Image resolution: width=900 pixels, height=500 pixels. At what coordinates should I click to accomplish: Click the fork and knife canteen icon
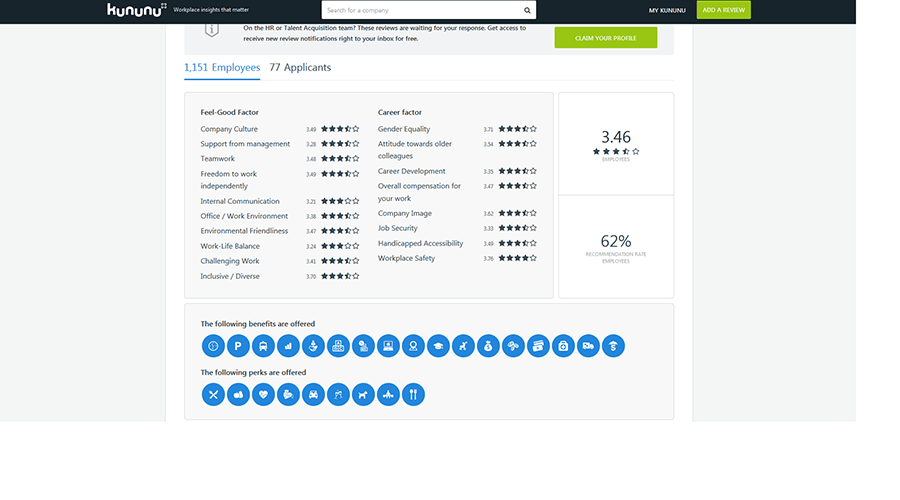click(x=413, y=394)
